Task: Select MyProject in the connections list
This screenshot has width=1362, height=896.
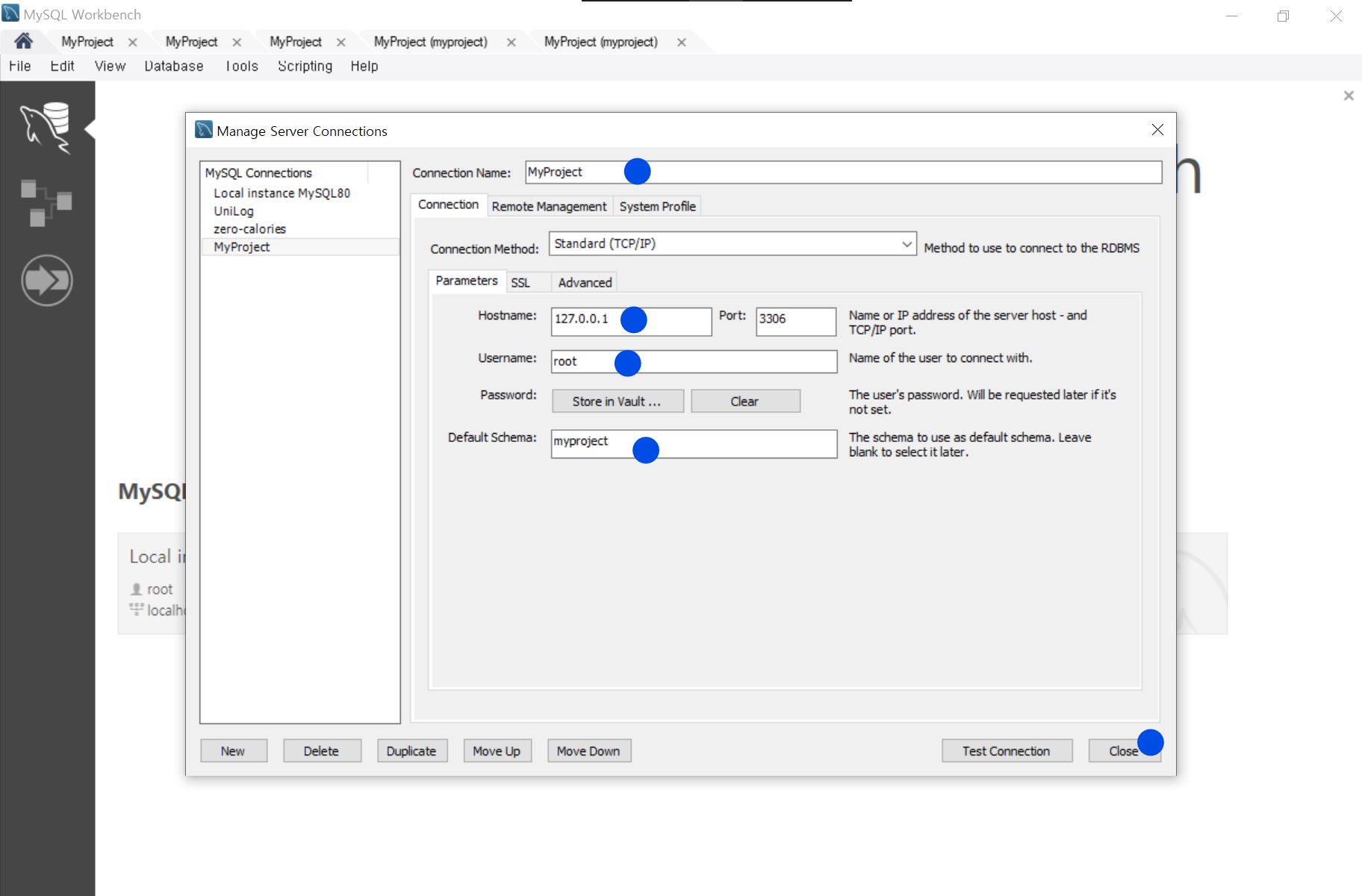Action: click(301, 247)
